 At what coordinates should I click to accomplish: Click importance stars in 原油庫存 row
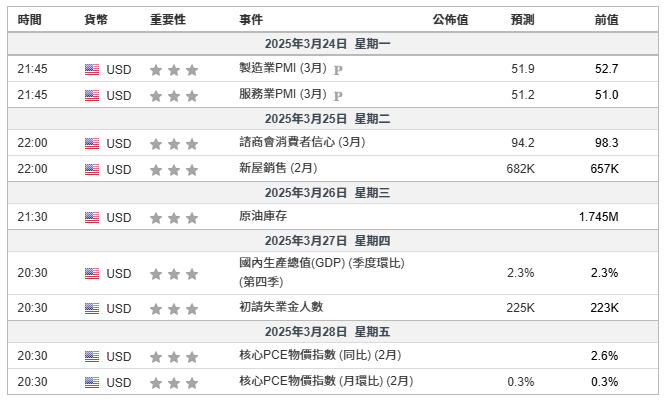coord(174,218)
